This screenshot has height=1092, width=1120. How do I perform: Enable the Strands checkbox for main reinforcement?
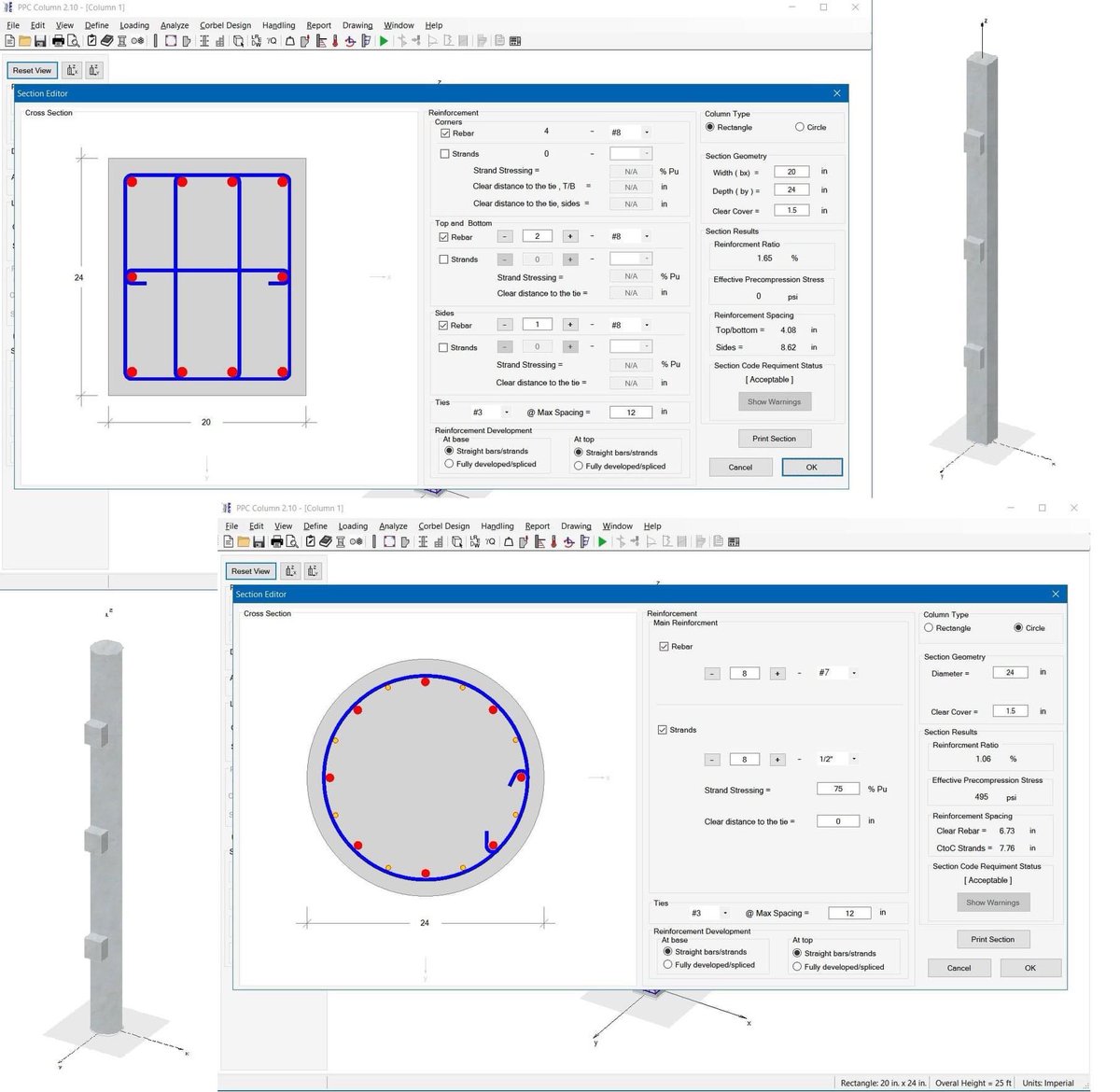pos(665,730)
